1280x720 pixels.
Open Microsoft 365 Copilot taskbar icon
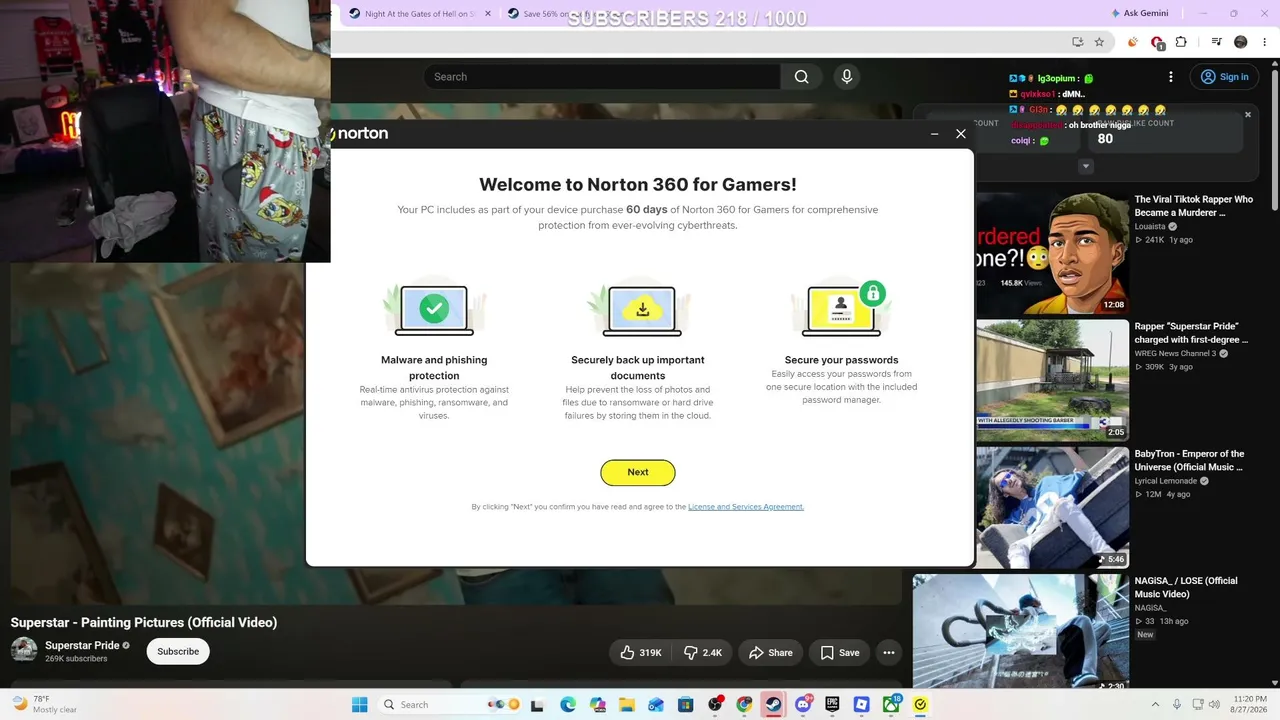597,705
